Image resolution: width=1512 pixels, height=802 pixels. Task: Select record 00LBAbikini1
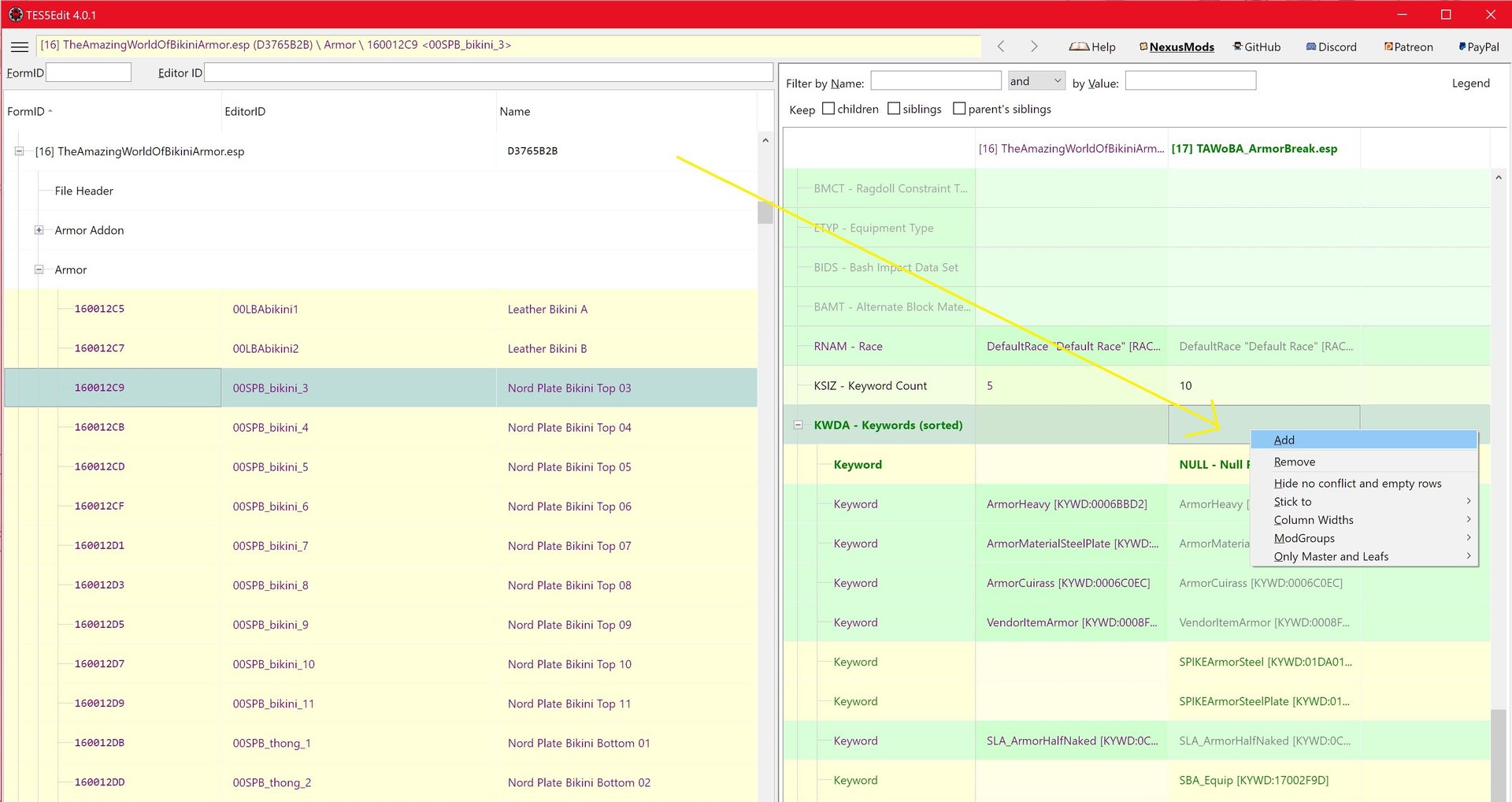(x=265, y=309)
